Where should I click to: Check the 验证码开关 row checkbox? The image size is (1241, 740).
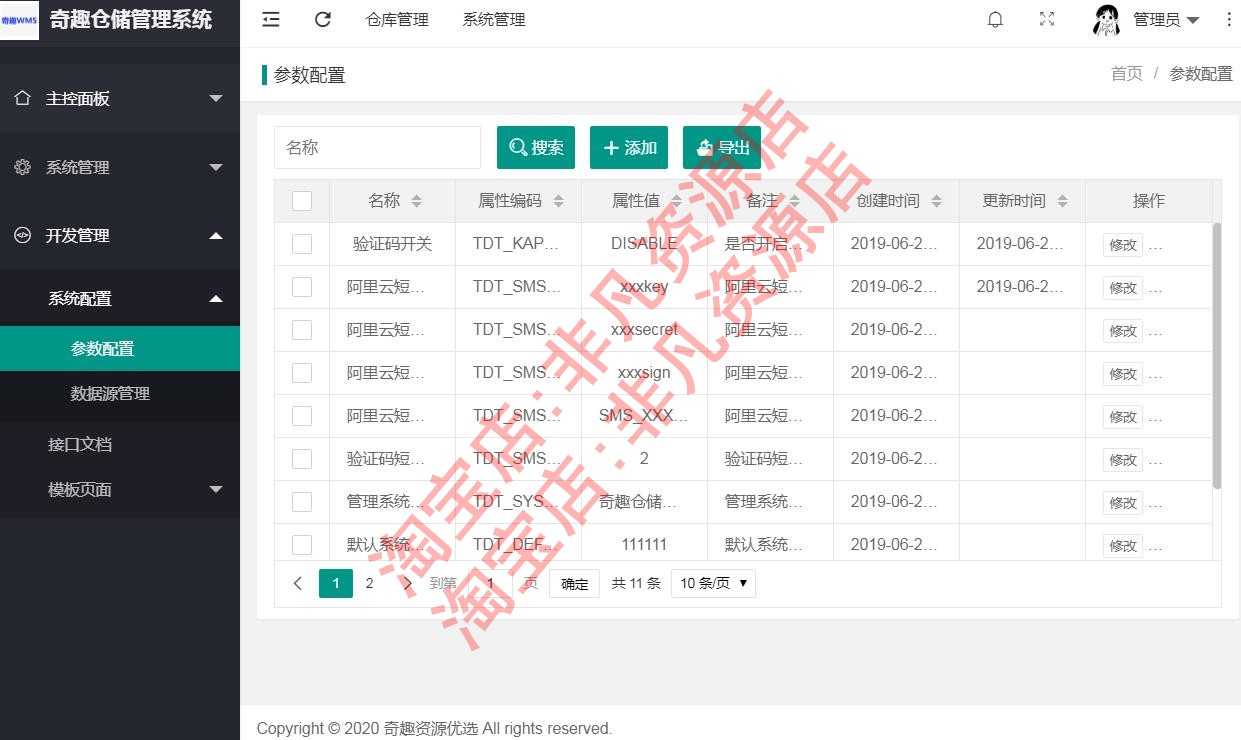click(x=302, y=243)
